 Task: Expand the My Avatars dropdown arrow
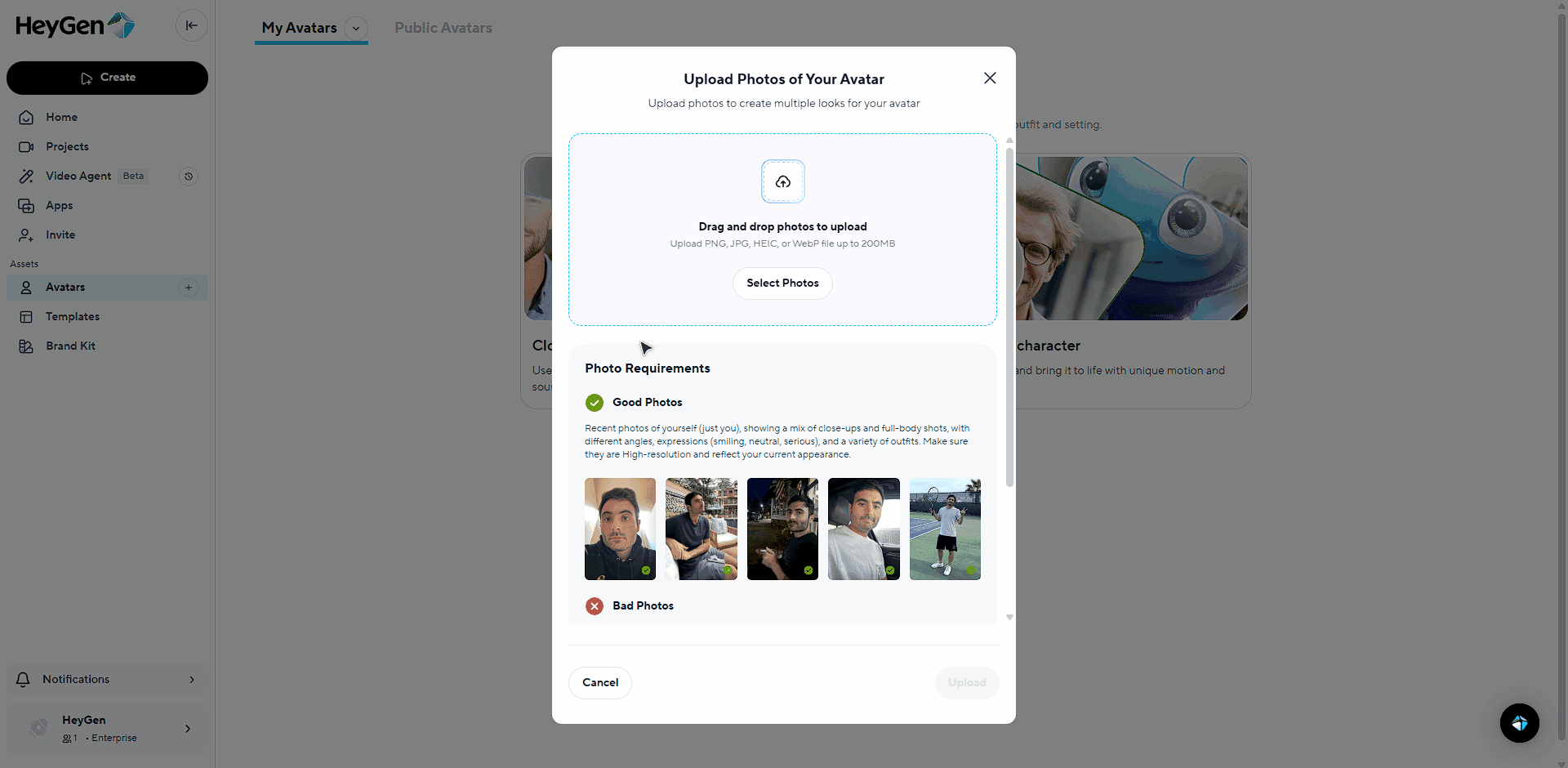(356, 28)
